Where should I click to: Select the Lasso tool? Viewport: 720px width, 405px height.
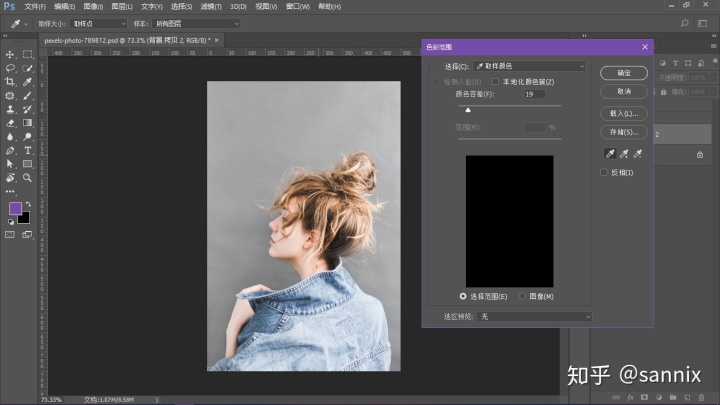click(x=10, y=68)
